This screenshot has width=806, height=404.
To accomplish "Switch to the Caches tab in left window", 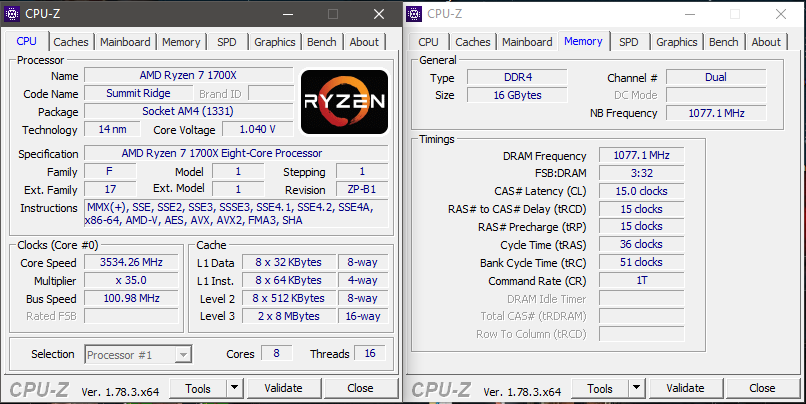I will [x=71, y=42].
